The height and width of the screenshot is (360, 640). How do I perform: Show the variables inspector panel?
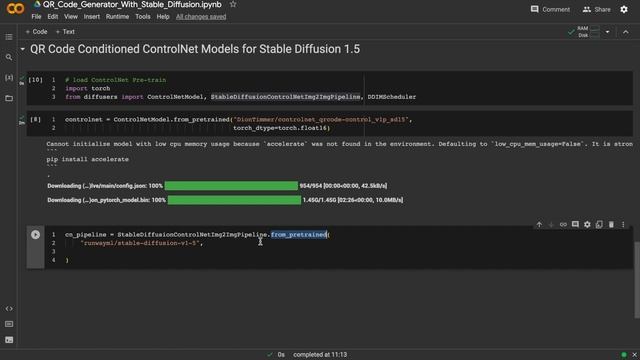(x=9, y=78)
